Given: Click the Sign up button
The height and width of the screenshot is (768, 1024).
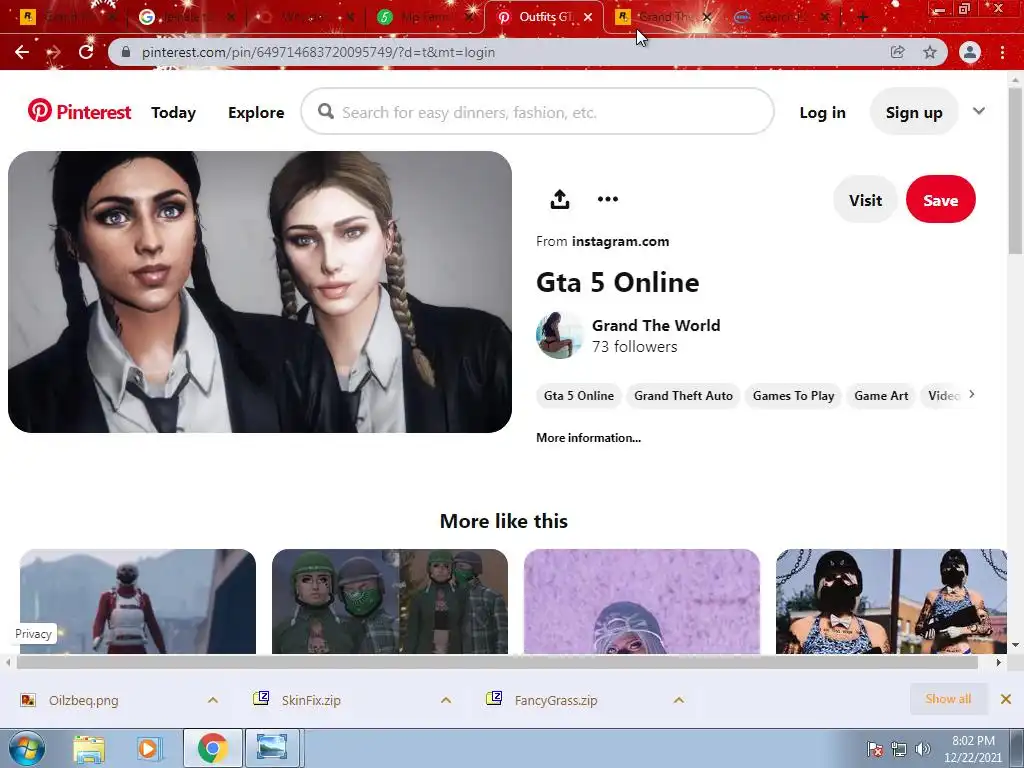Looking at the screenshot, I should pos(914,112).
